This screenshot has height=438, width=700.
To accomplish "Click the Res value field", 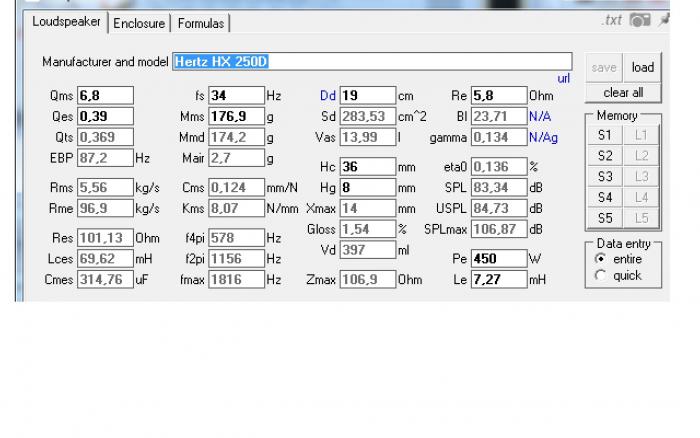I will 105,238.
